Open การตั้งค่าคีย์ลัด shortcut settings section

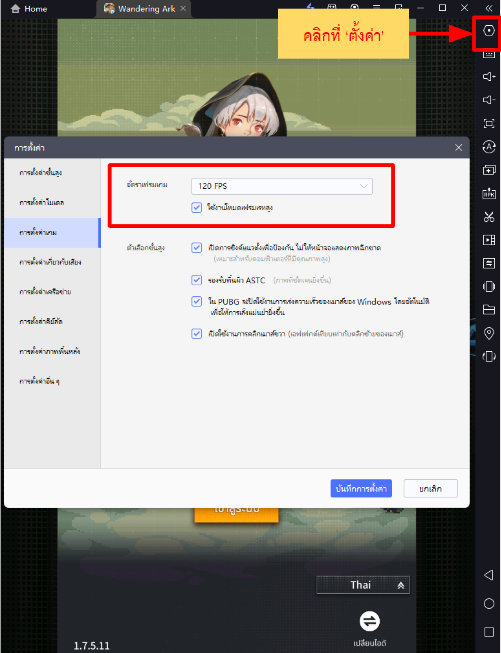[x=52, y=322]
